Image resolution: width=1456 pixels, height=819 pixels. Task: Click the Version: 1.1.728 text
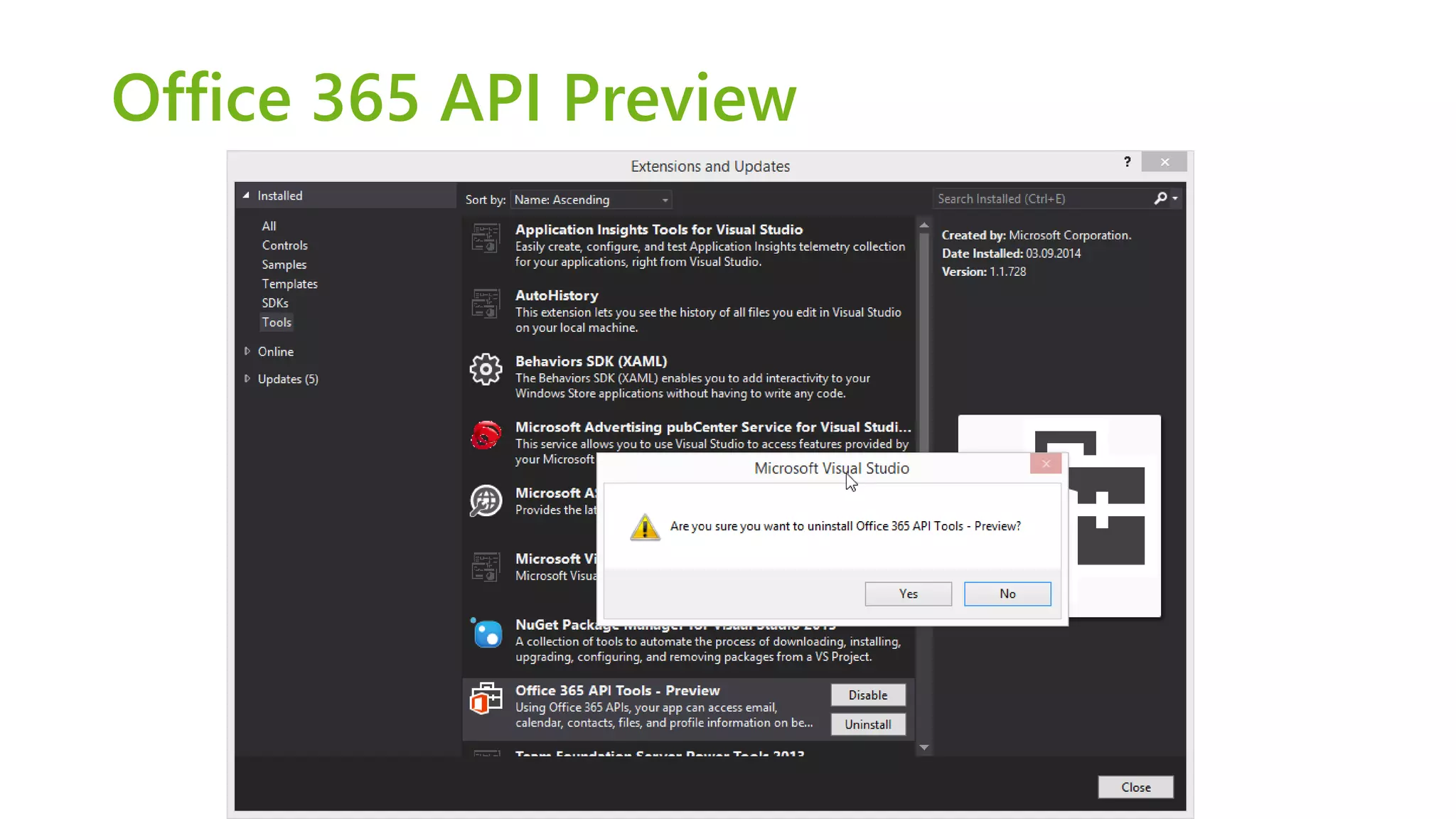point(984,272)
